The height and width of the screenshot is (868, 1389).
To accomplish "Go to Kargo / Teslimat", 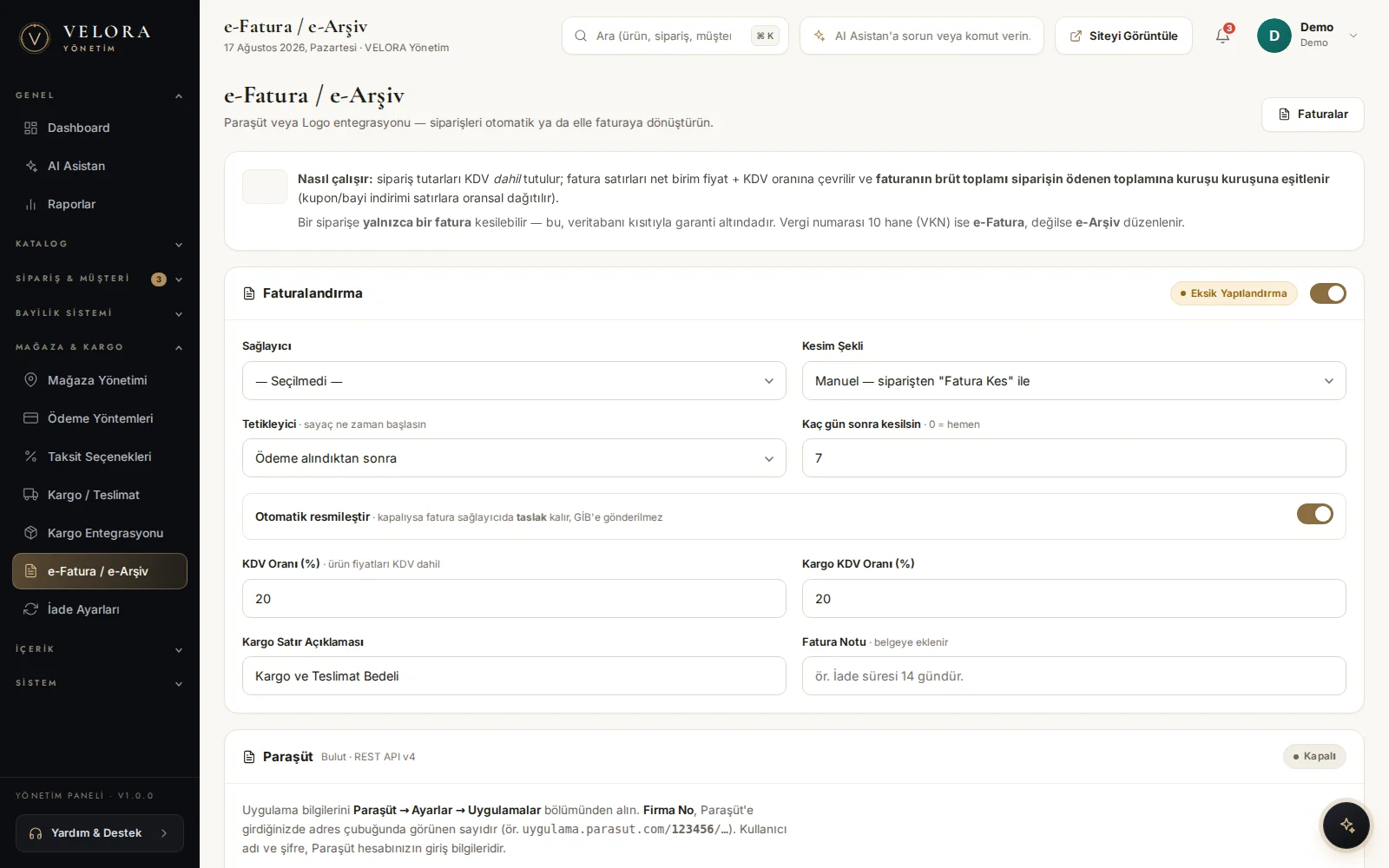I will 100,495.
